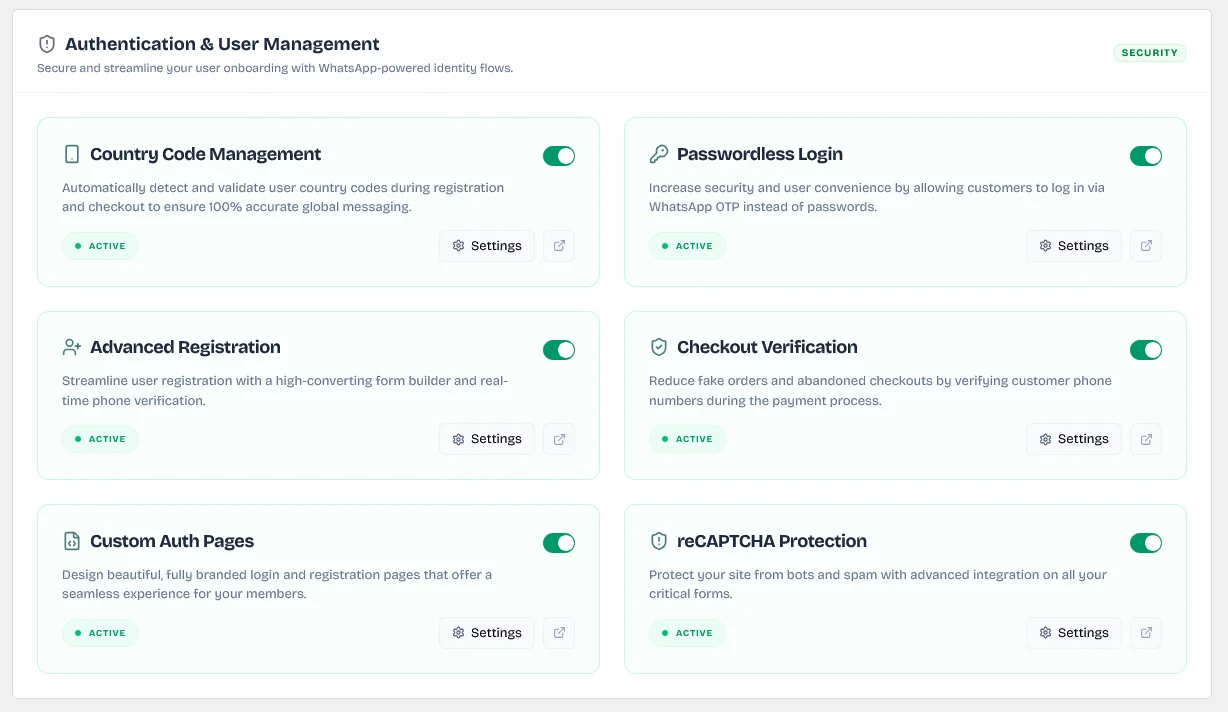Click the ACTIVE badge under Custom Auth Pages
This screenshot has width=1228, height=712.
[100, 633]
